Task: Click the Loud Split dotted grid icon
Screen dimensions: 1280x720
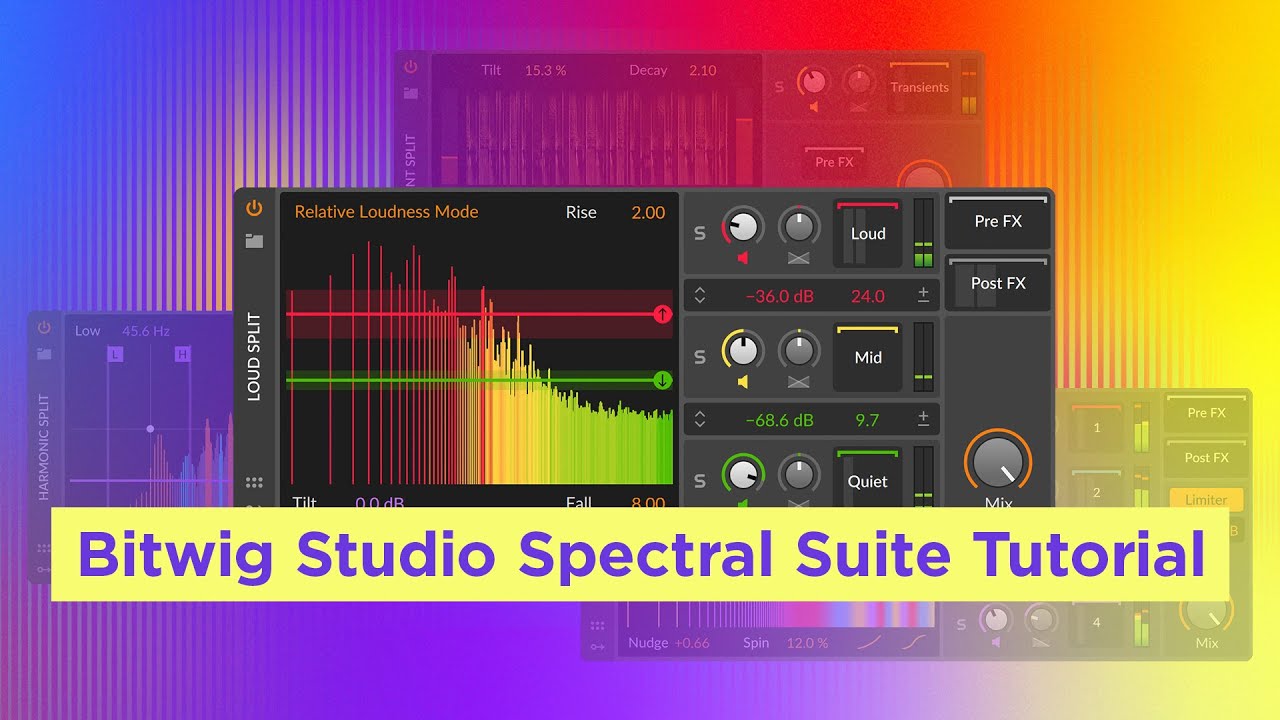Action: (254, 483)
